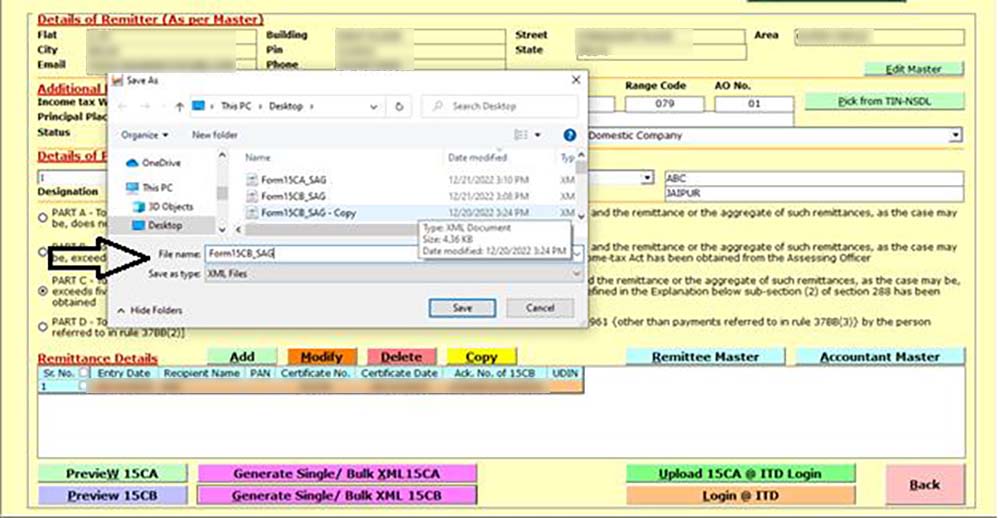This screenshot has width=1000, height=518.
Task: Click the Generate Single/Bulk XML 15CB button
Action: coord(337,495)
